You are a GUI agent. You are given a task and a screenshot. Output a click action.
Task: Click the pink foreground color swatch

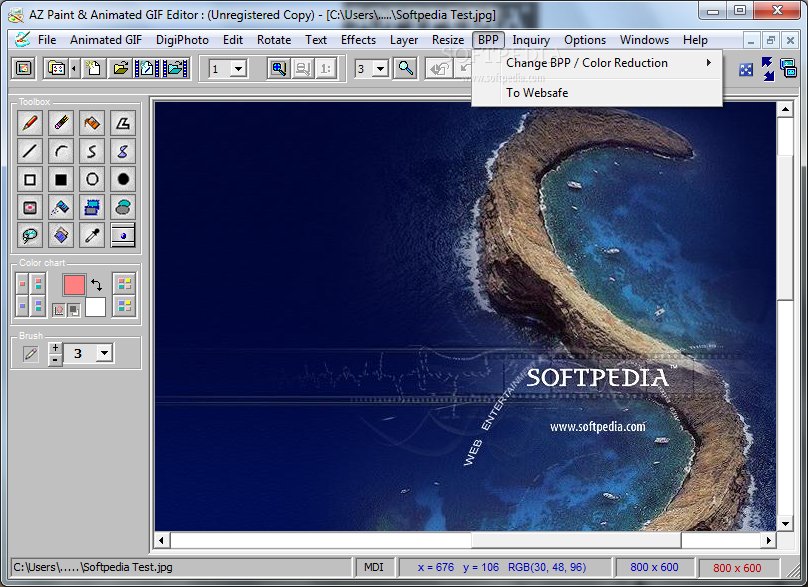coord(74,284)
